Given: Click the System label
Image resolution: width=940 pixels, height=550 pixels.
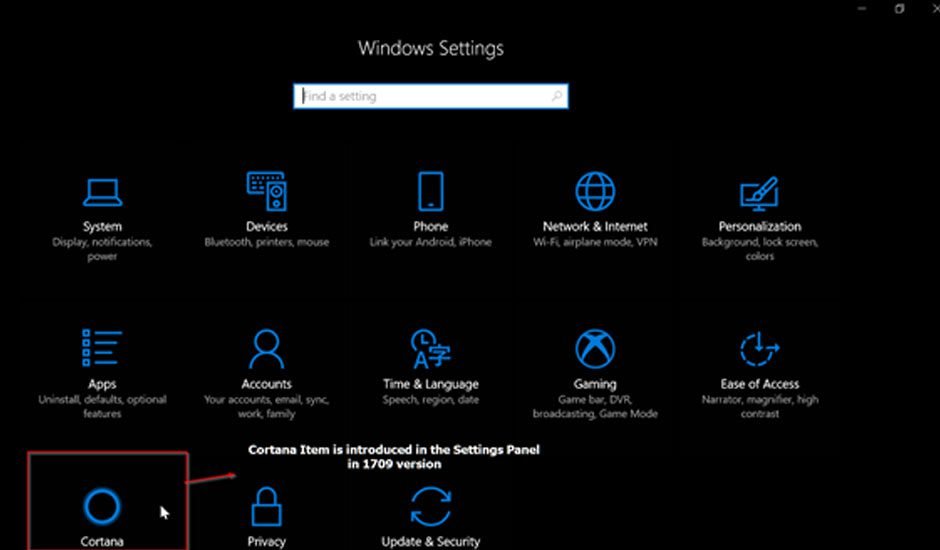Looking at the screenshot, I should click(103, 226).
